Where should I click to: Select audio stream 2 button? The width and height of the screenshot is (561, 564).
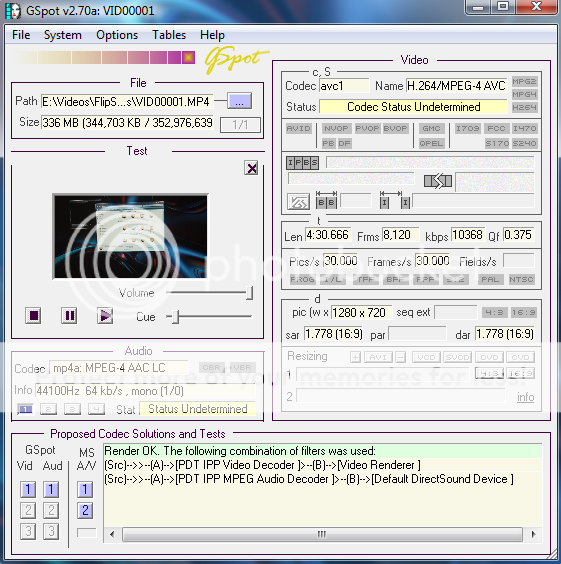click(x=49, y=409)
